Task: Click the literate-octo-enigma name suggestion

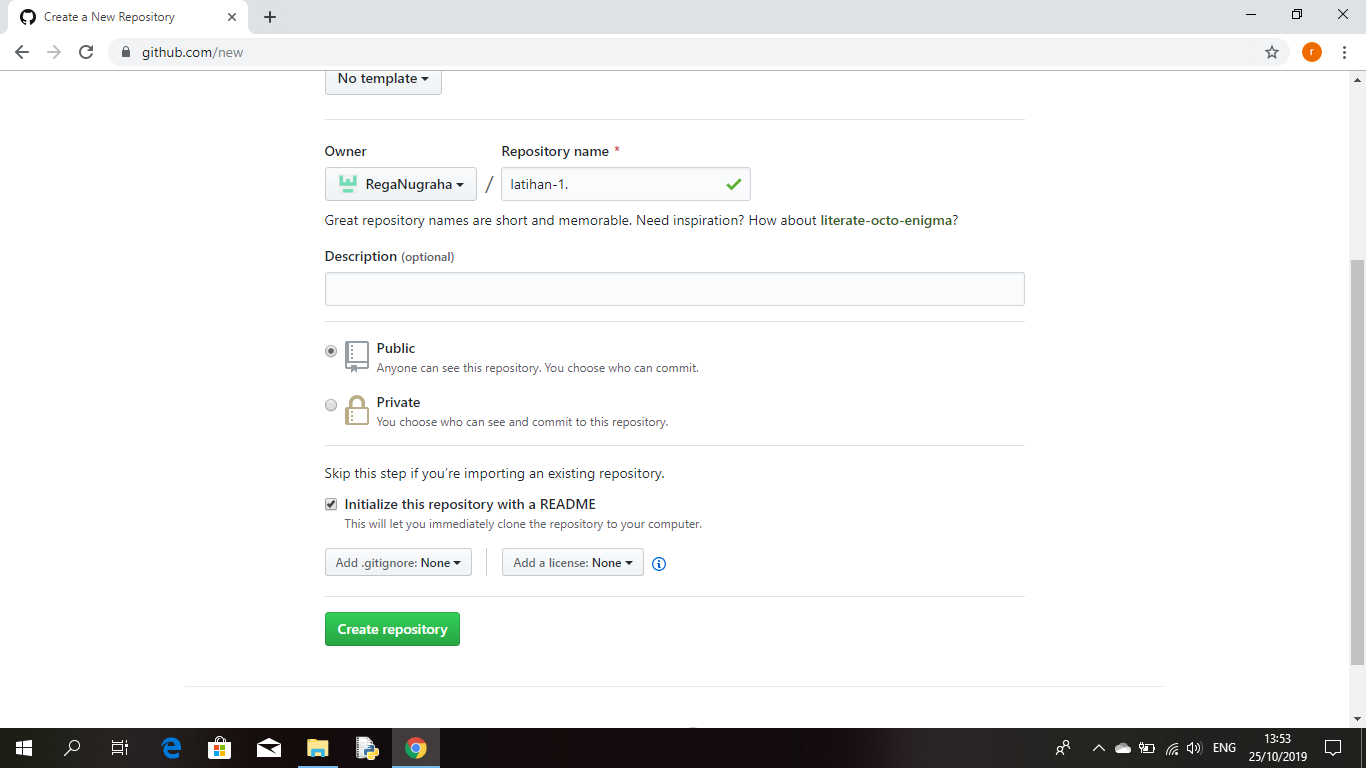Action: [x=886, y=220]
